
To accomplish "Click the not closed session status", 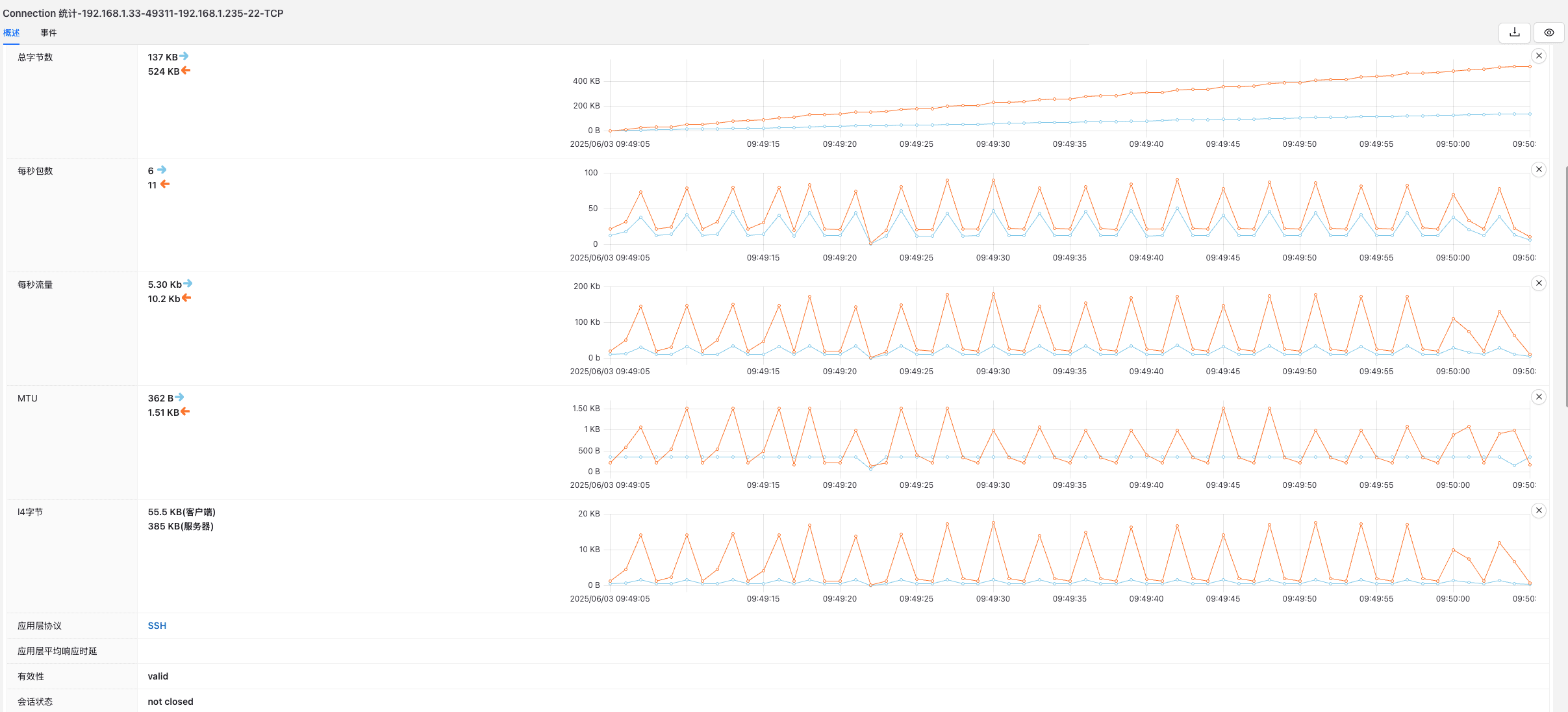I will point(170,702).
